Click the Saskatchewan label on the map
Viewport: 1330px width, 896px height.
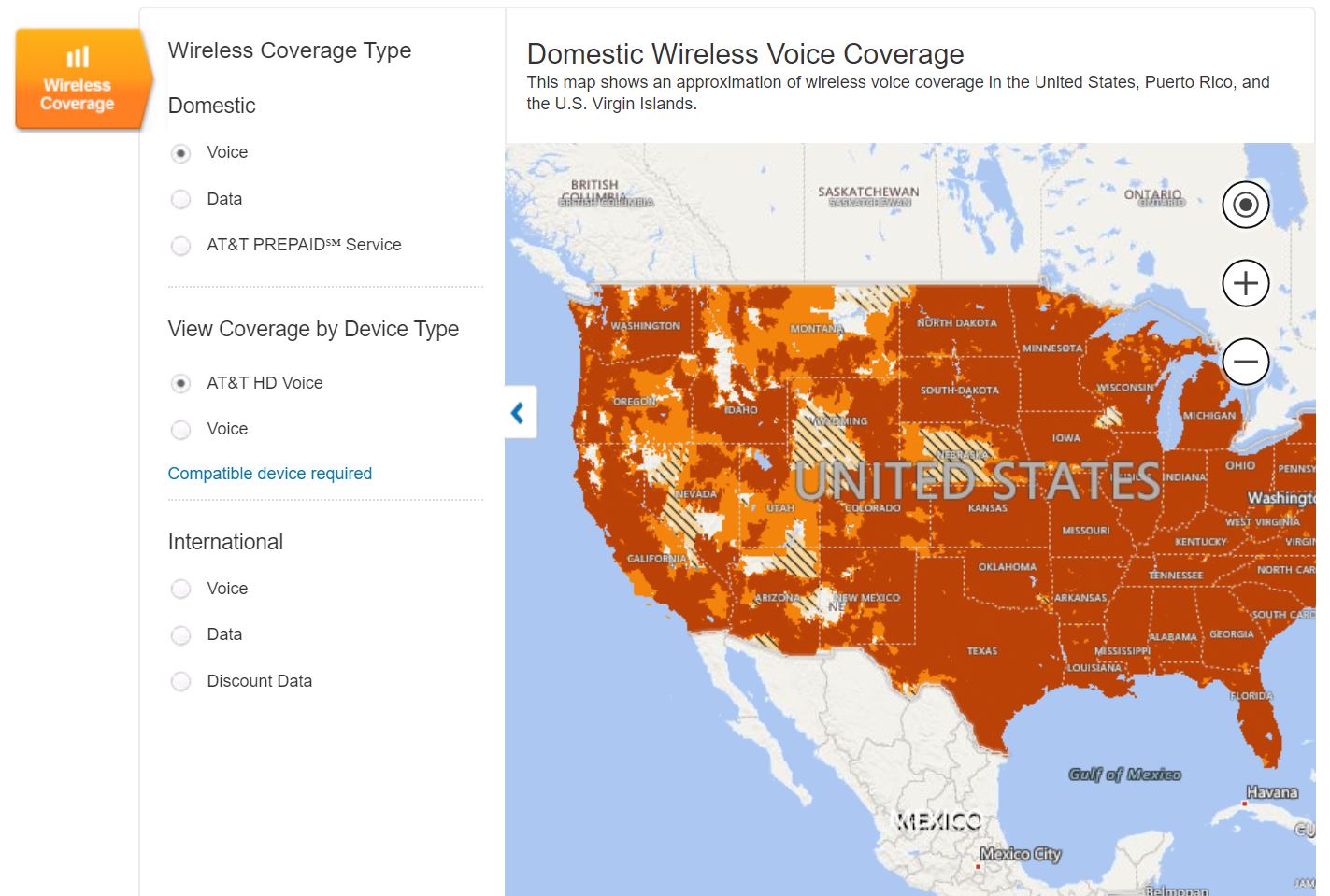pyautogui.click(x=868, y=192)
